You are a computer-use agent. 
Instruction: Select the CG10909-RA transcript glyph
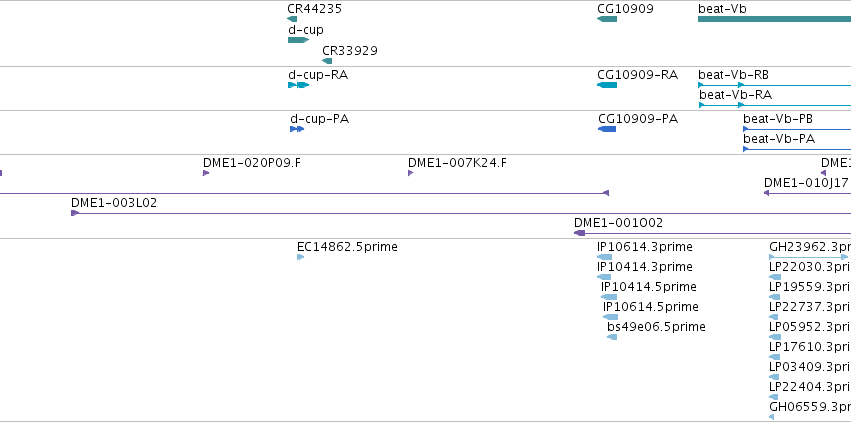(x=607, y=85)
